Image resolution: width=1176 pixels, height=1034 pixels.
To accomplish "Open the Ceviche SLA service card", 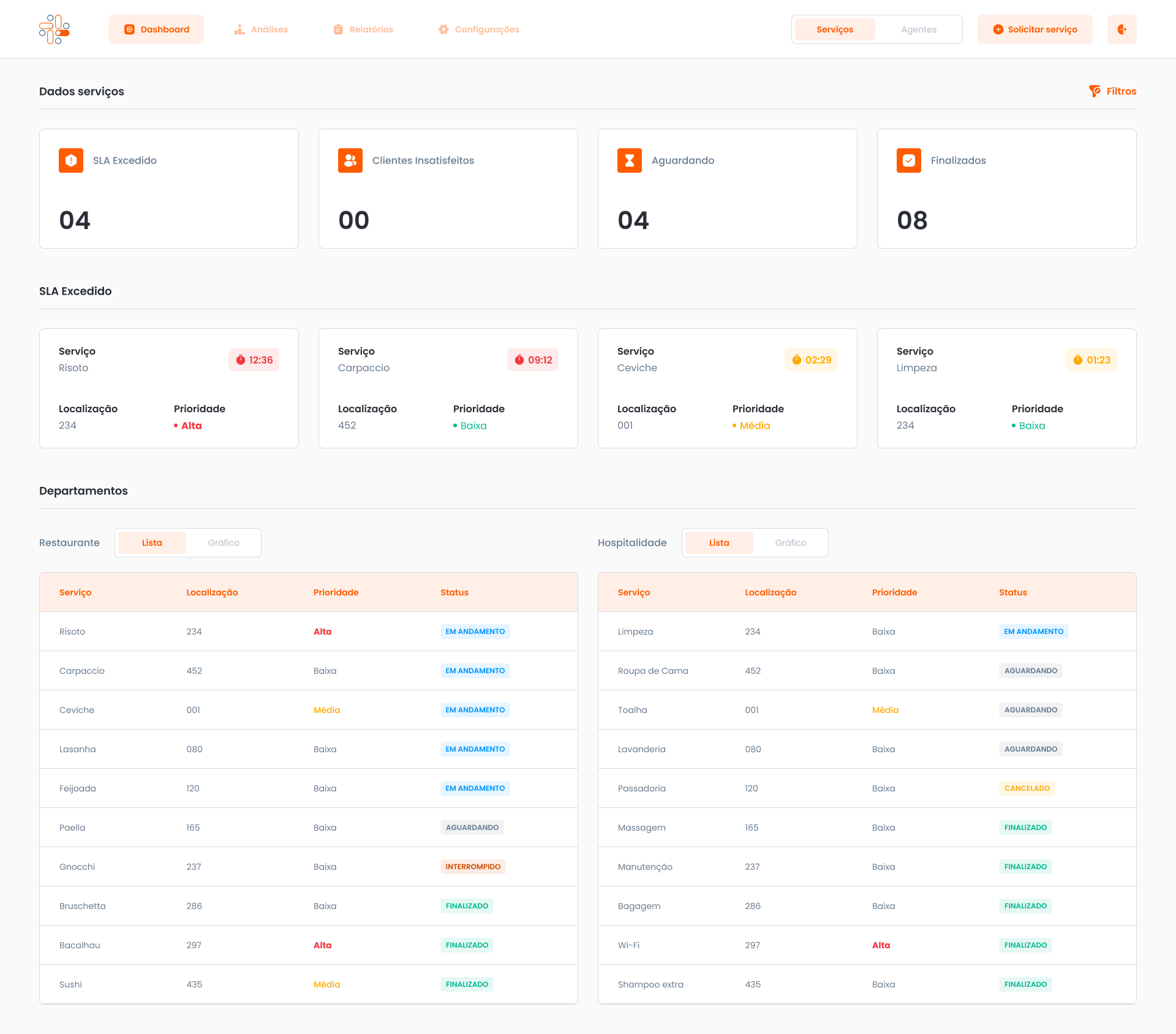I will [x=727, y=388].
